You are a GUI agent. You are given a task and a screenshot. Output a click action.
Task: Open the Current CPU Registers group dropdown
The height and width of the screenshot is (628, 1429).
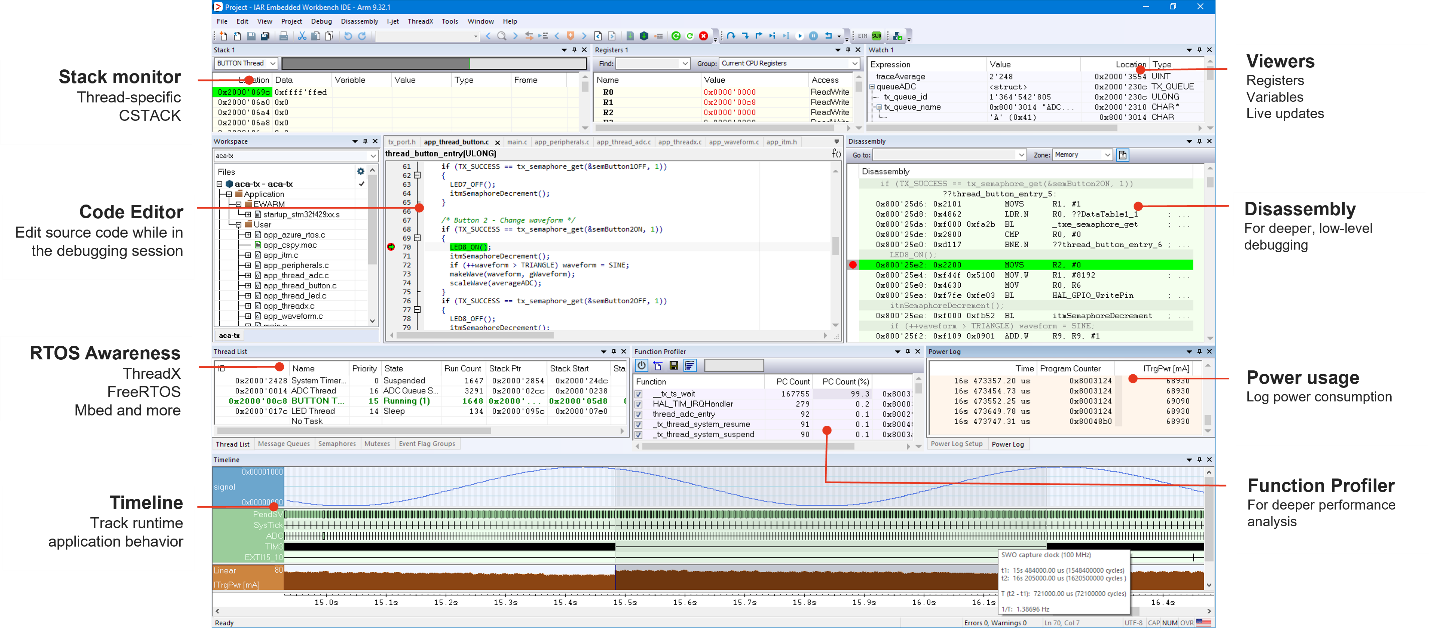click(x=853, y=63)
